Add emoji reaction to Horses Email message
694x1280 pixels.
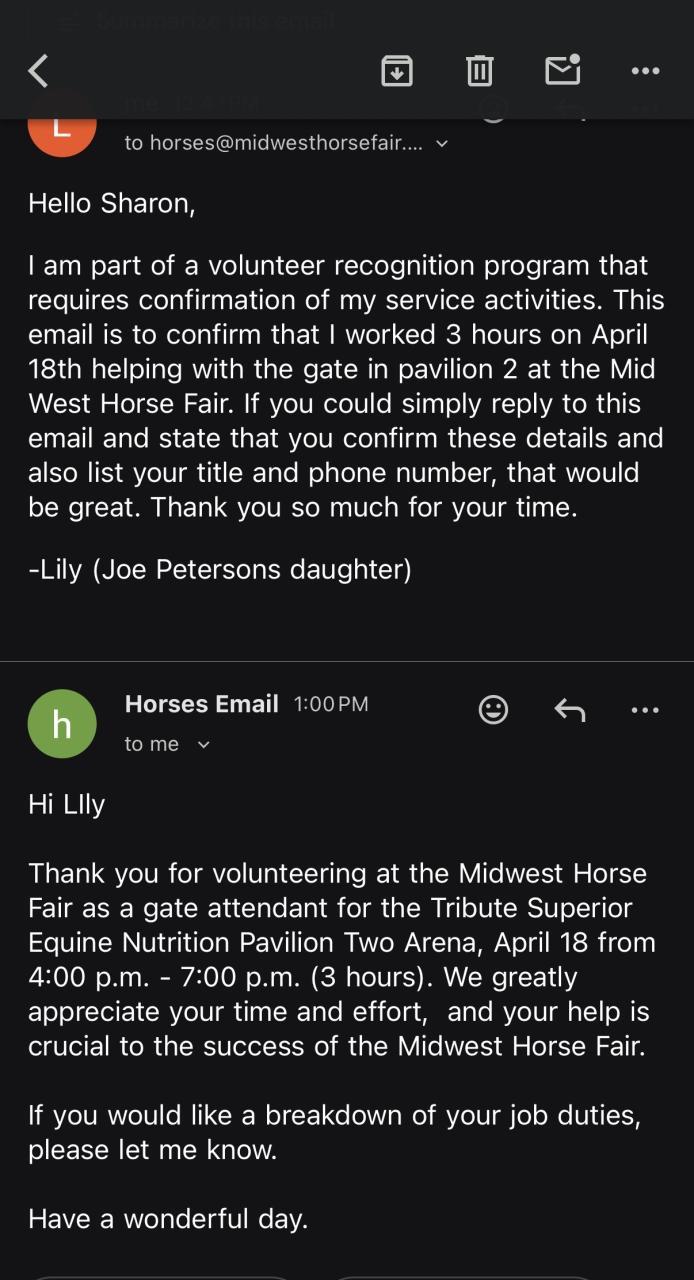click(x=493, y=710)
